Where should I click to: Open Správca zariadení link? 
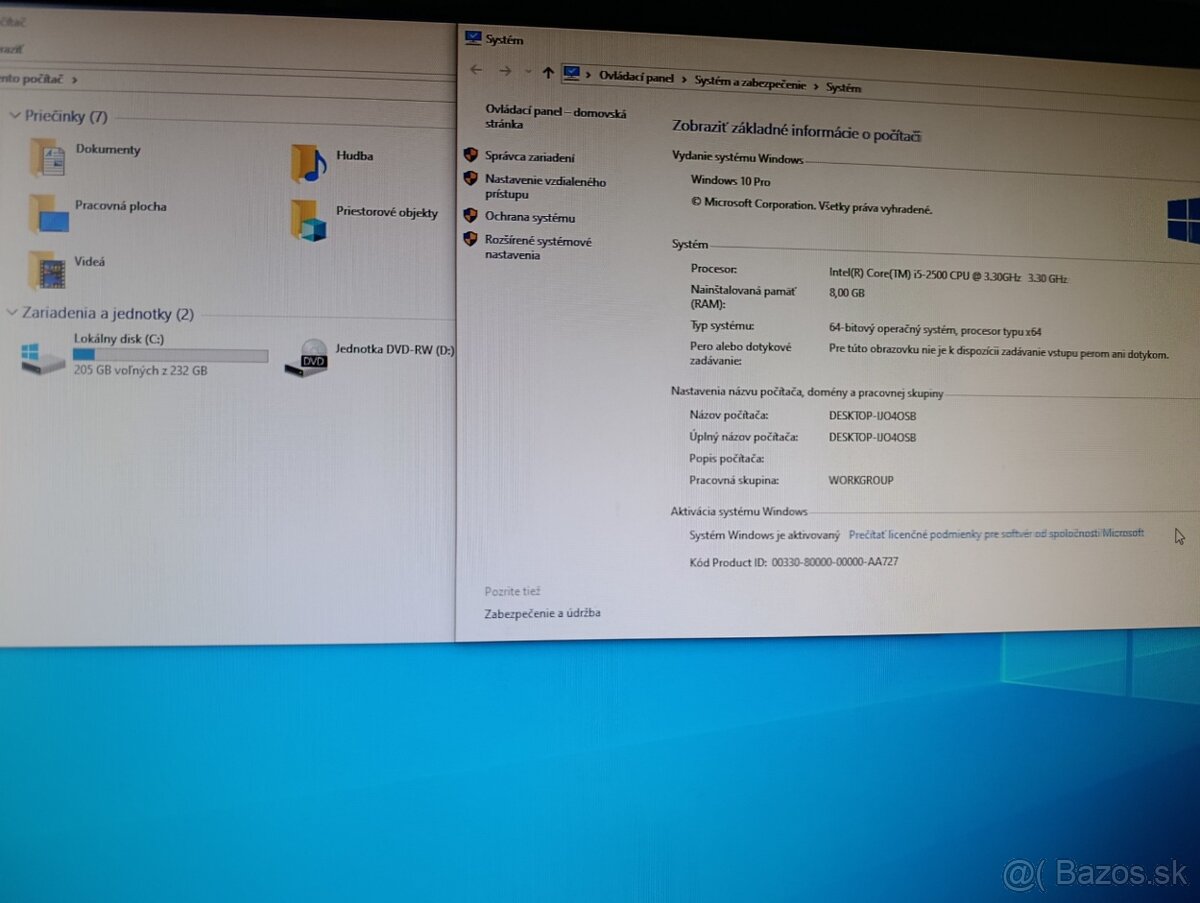click(529, 157)
